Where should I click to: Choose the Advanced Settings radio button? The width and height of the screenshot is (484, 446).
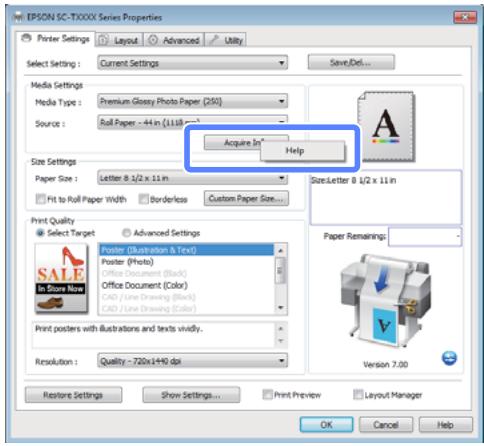click(x=126, y=233)
